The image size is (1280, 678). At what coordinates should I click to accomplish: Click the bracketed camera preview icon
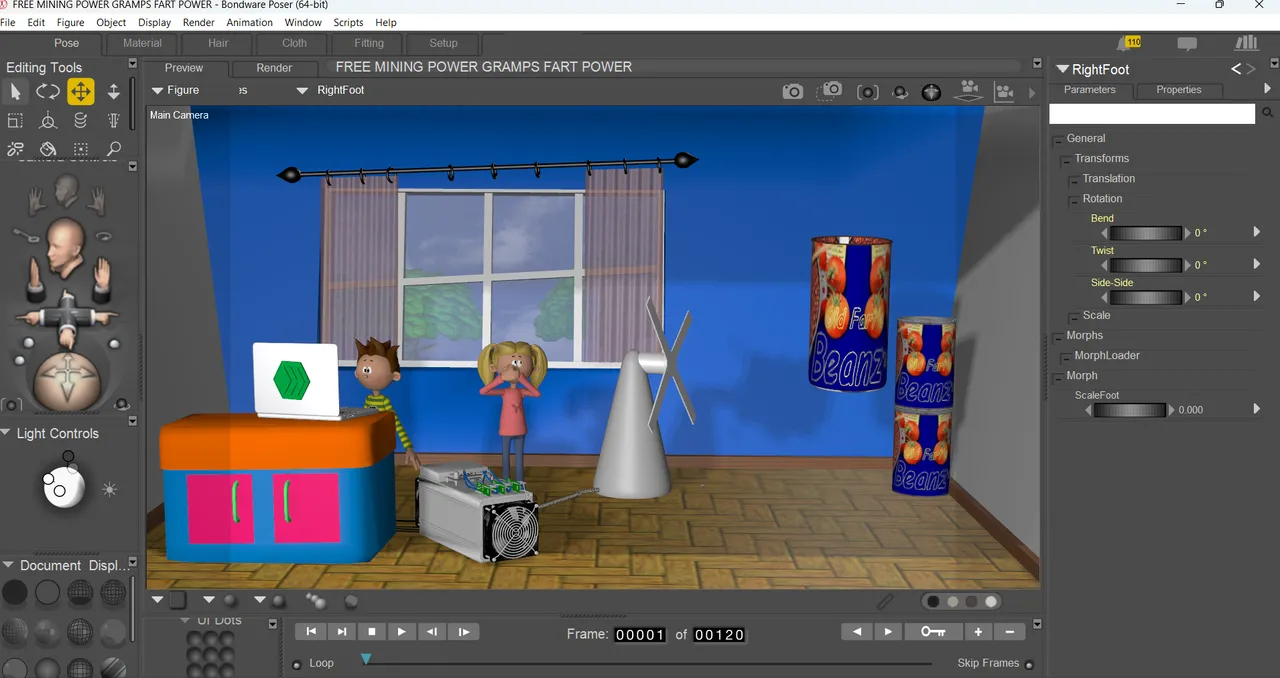868,92
